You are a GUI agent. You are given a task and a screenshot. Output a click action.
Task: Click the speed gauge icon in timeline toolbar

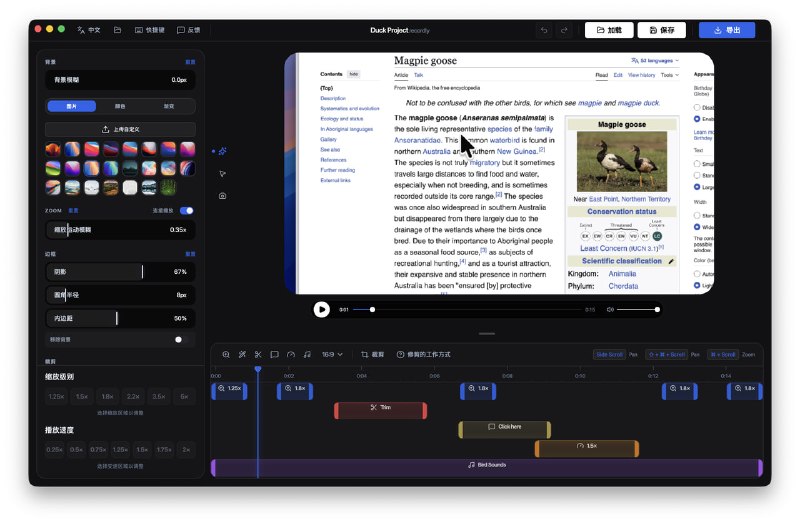coord(291,354)
